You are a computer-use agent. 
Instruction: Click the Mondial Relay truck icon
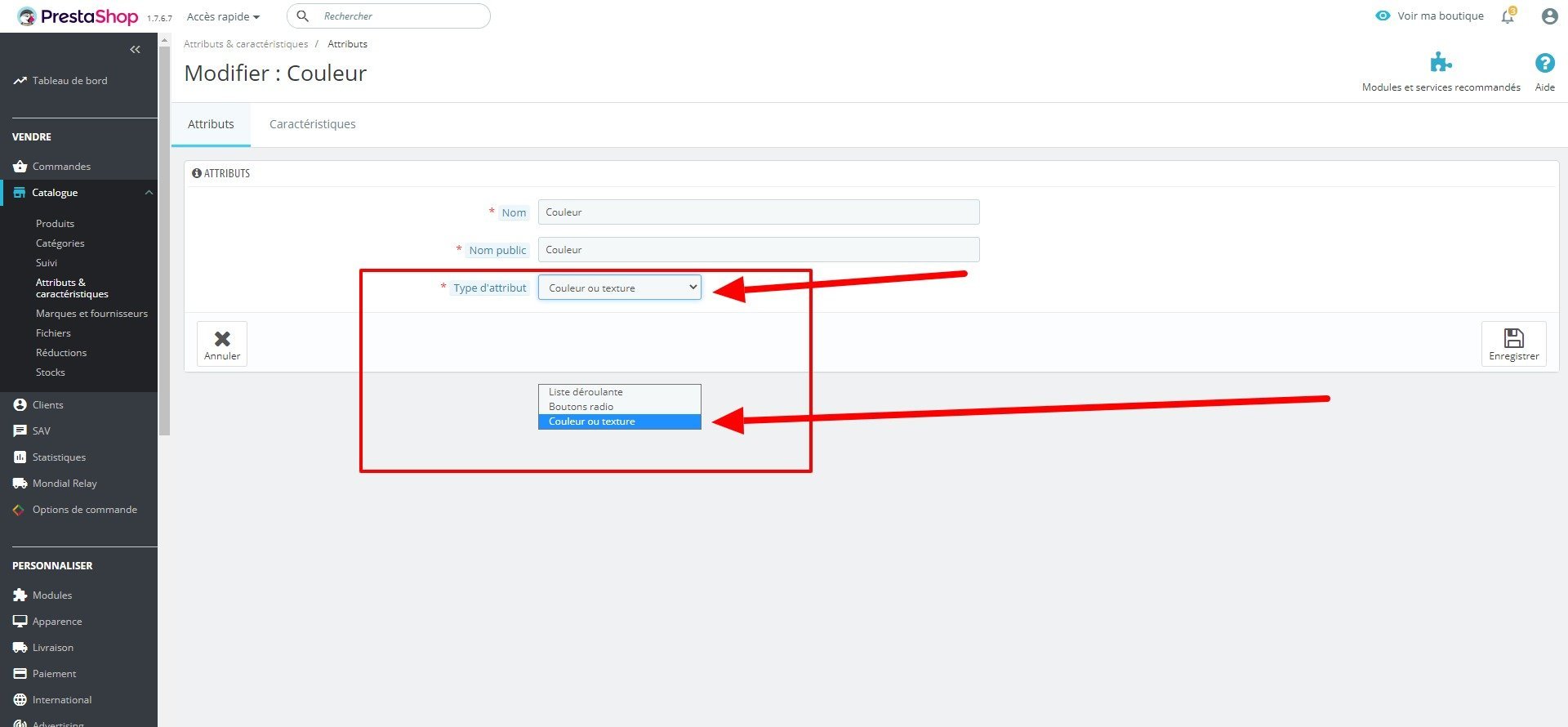20,484
